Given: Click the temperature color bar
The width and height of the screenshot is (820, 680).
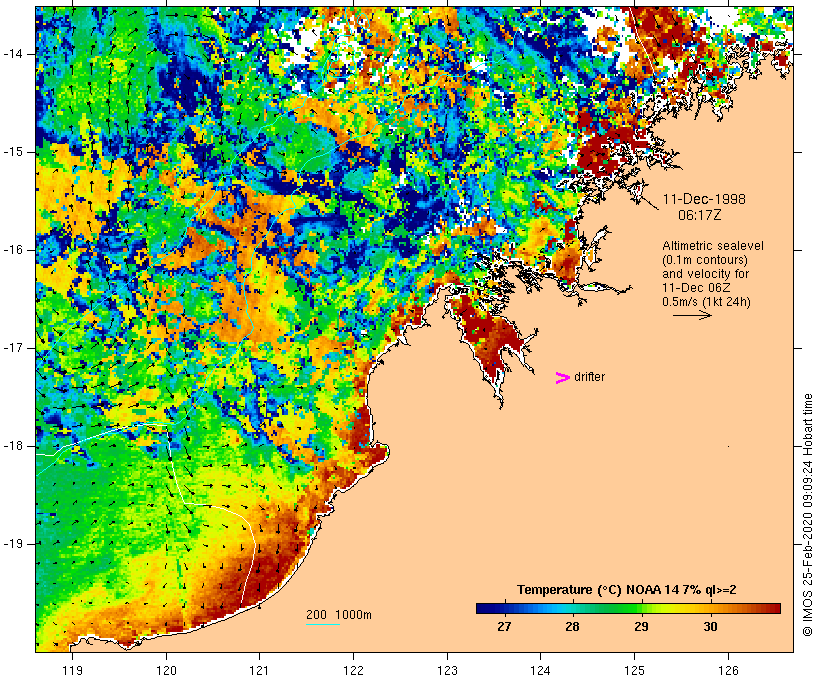Looking at the screenshot, I should pos(628,608).
